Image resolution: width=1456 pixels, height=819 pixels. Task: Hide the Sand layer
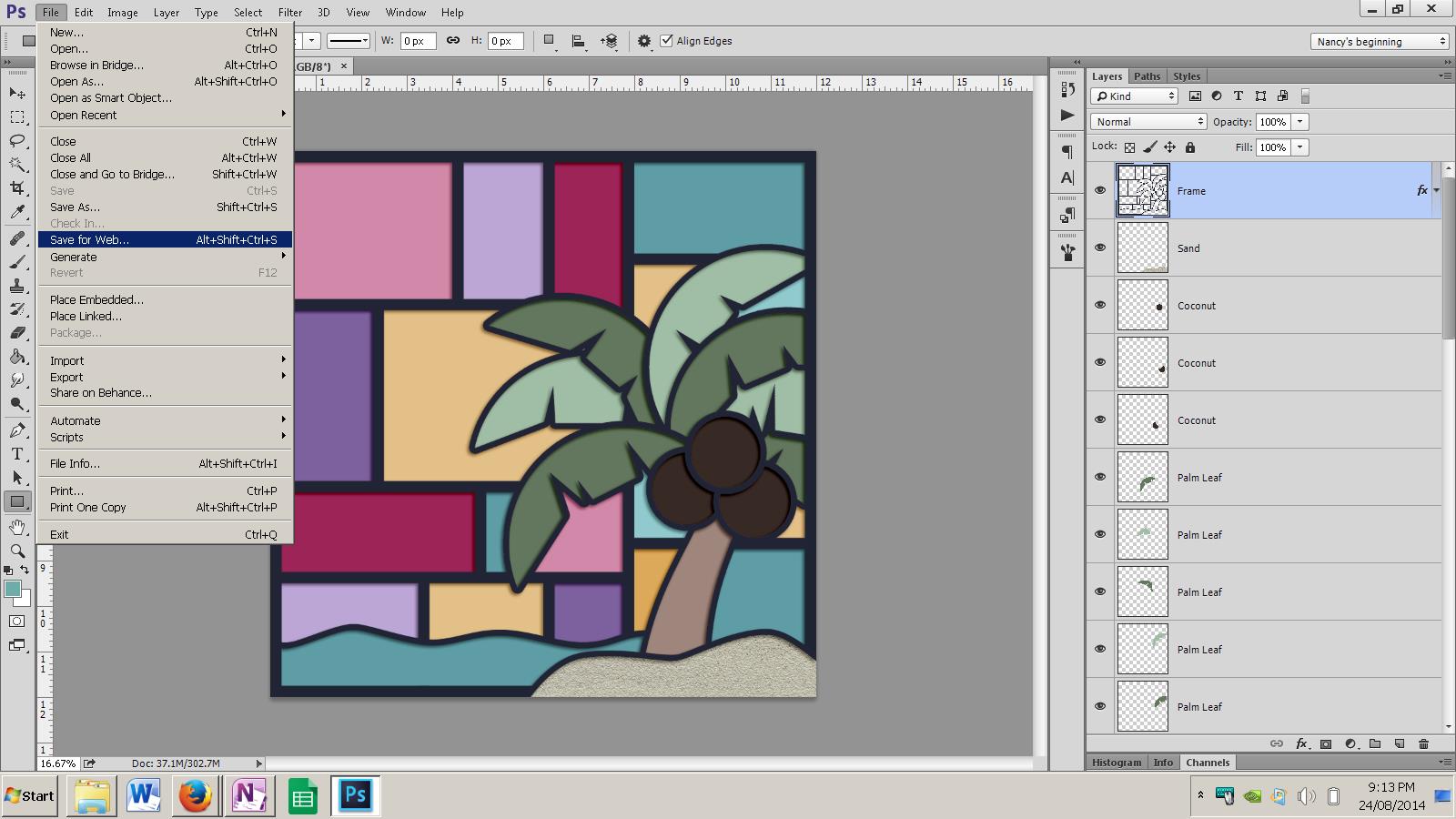[1100, 248]
